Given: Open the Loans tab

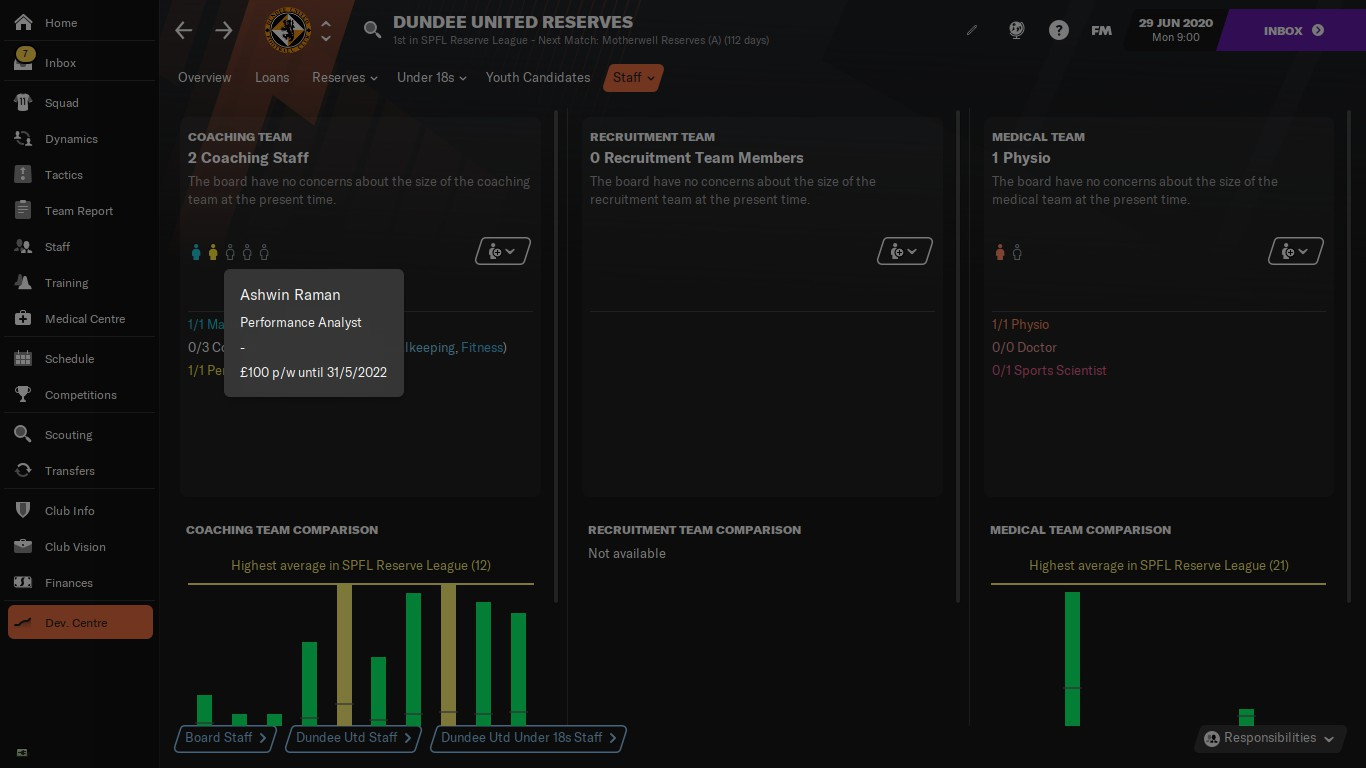Looking at the screenshot, I should coord(272,77).
